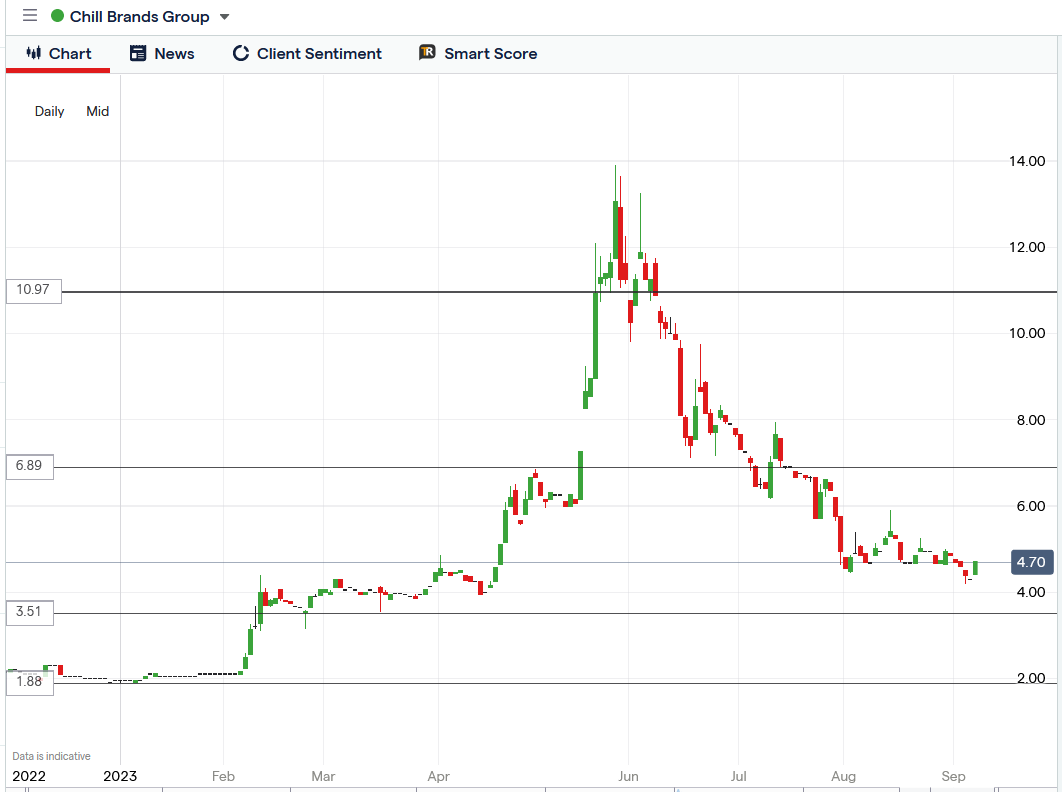Click the News calendar icon
Viewport: 1062px width, 792px height.
coord(138,53)
